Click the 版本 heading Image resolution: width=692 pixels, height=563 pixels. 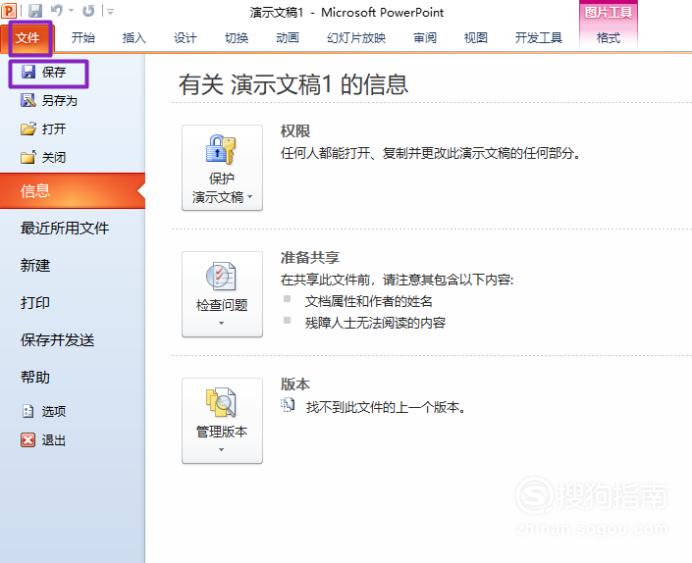[x=295, y=384]
